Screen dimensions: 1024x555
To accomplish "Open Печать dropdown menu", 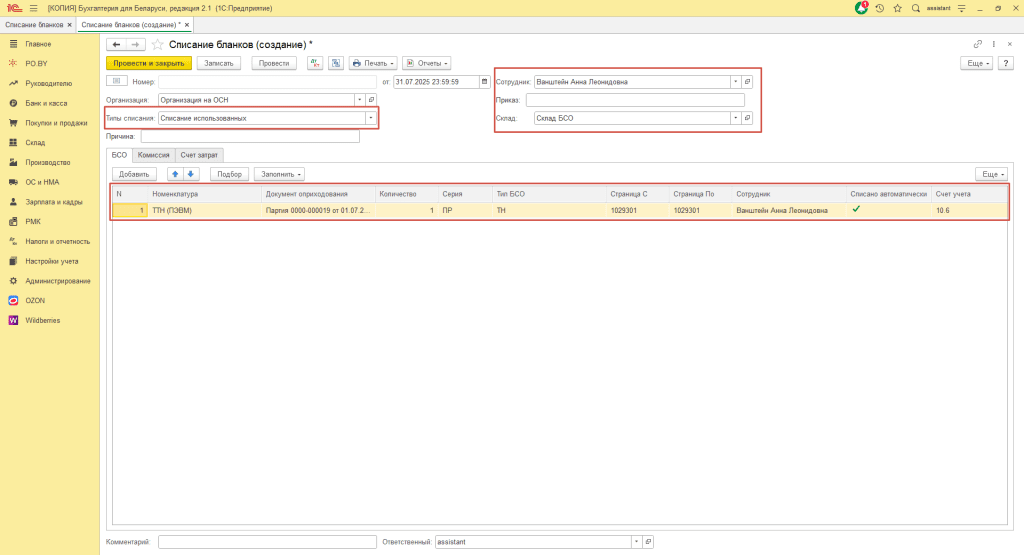I will (x=373, y=63).
